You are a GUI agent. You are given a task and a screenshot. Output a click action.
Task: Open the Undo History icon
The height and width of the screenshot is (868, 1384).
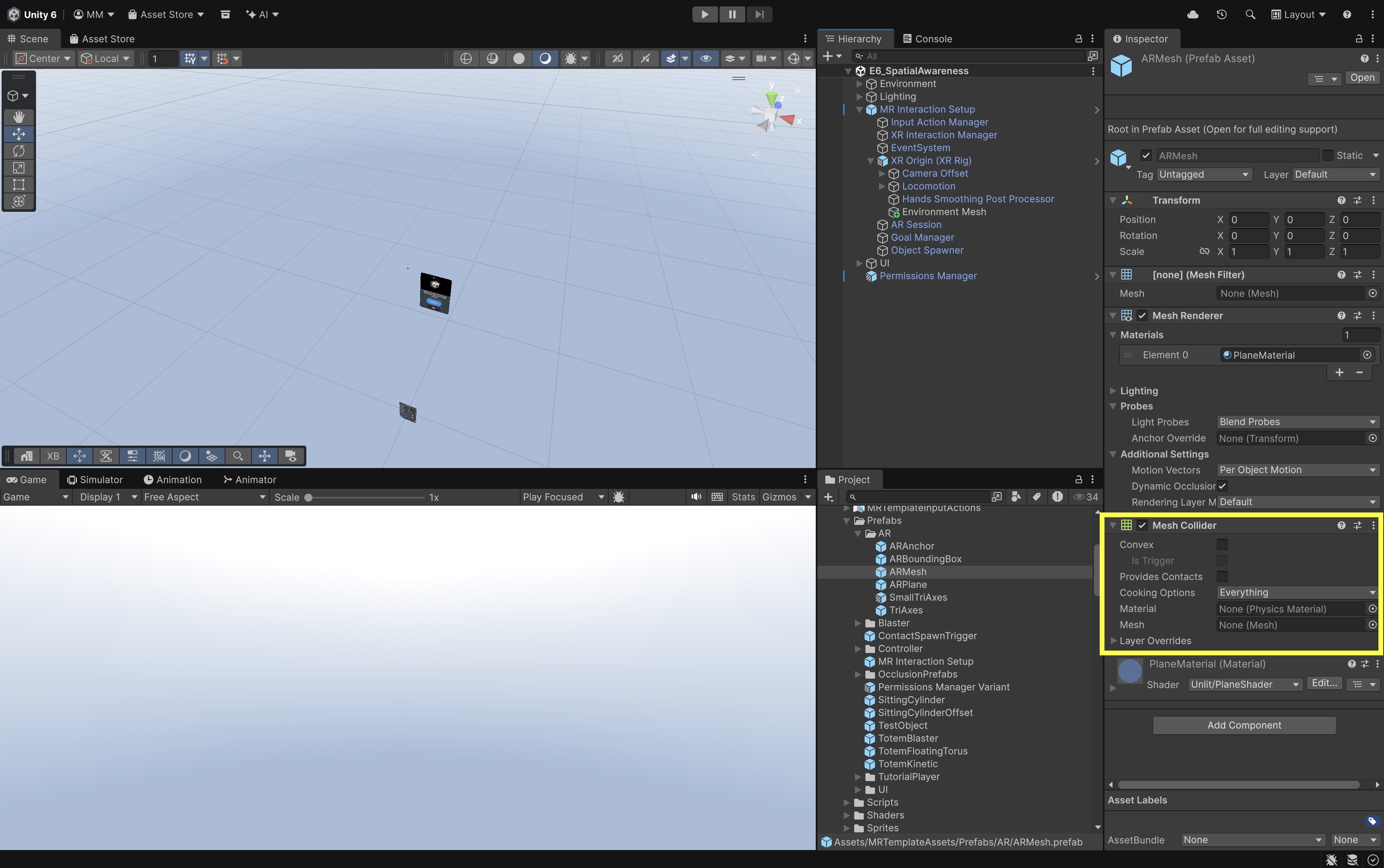point(1221,14)
